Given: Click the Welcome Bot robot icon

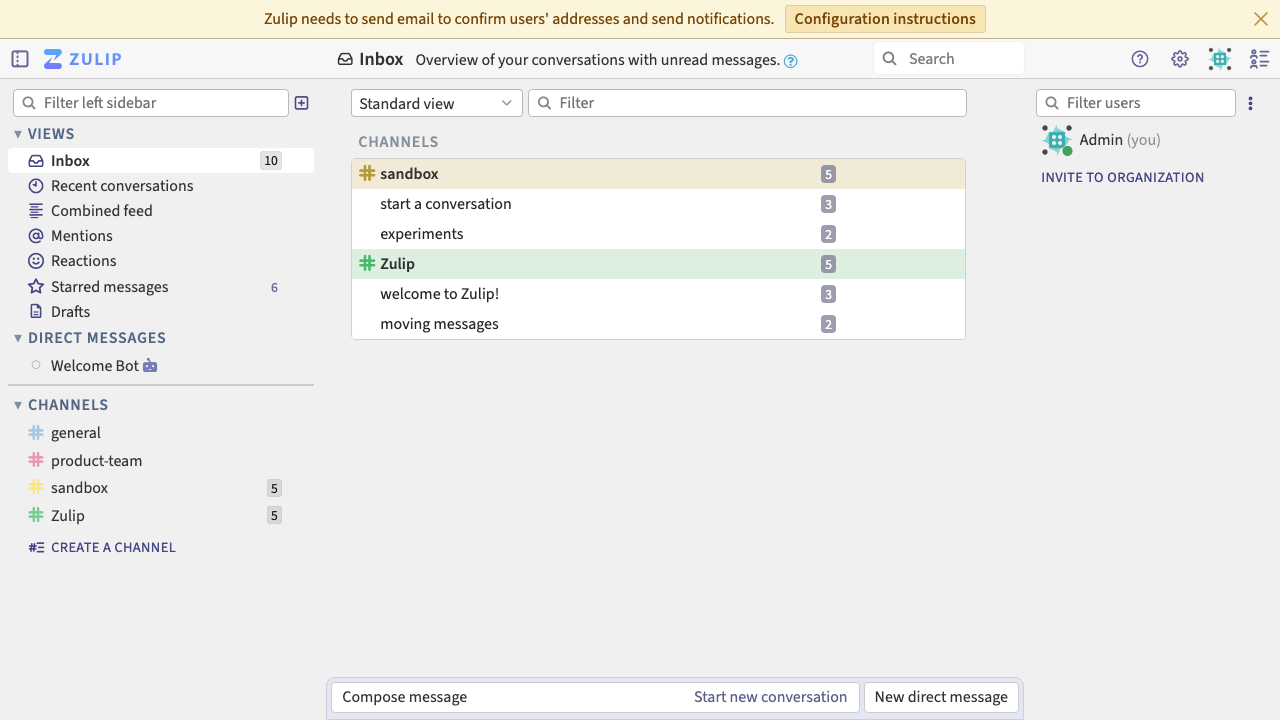Looking at the screenshot, I should click(150, 366).
